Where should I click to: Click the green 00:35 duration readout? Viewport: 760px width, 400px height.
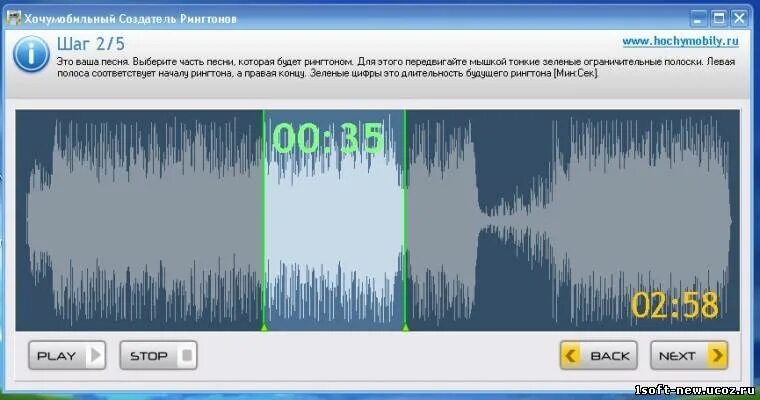point(328,139)
